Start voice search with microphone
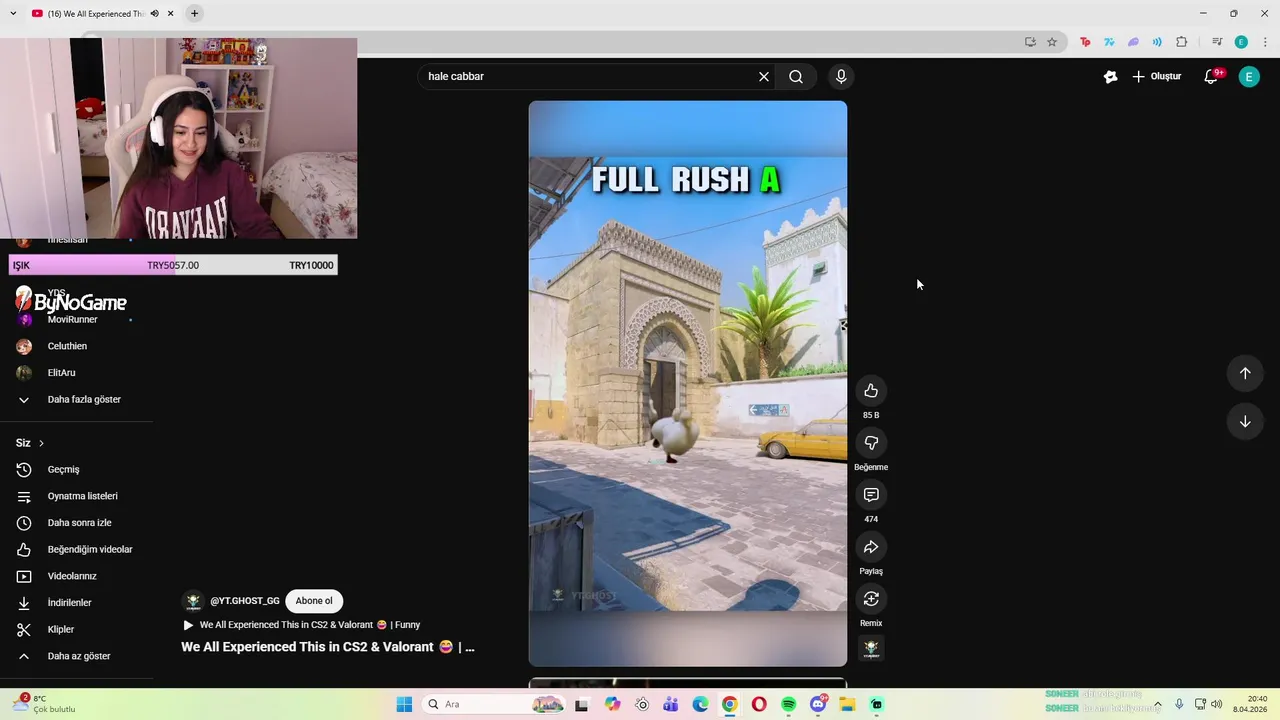1280x720 pixels. click(x=841, y=76)
